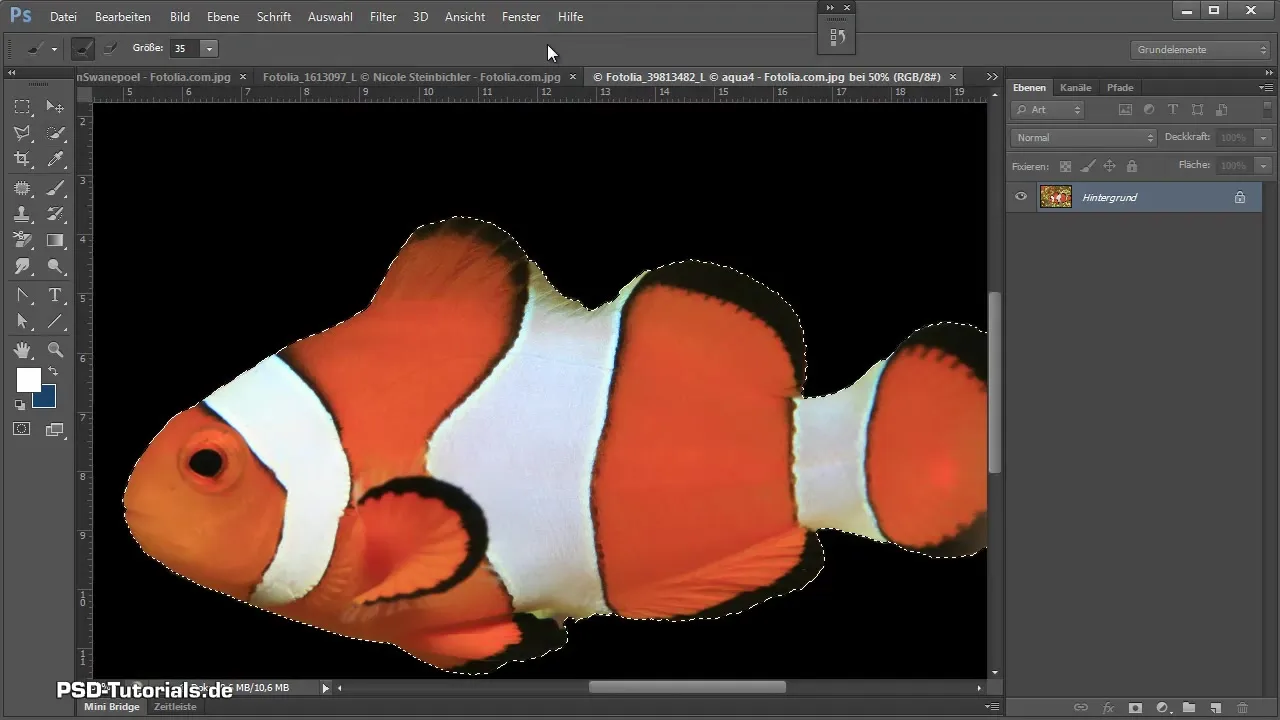Open the Datei menu
1280x720 pixels.
(x=63, y=17)
